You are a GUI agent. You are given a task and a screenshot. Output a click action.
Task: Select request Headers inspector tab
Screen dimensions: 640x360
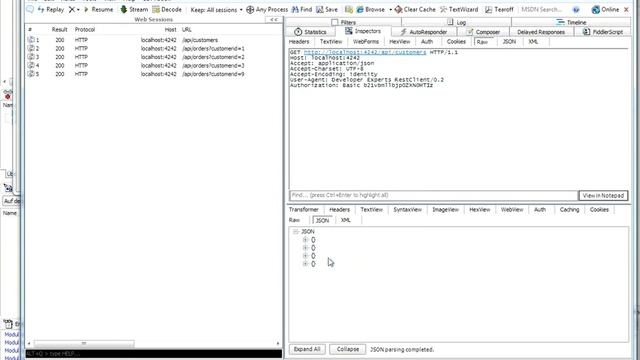pos(299,42)
